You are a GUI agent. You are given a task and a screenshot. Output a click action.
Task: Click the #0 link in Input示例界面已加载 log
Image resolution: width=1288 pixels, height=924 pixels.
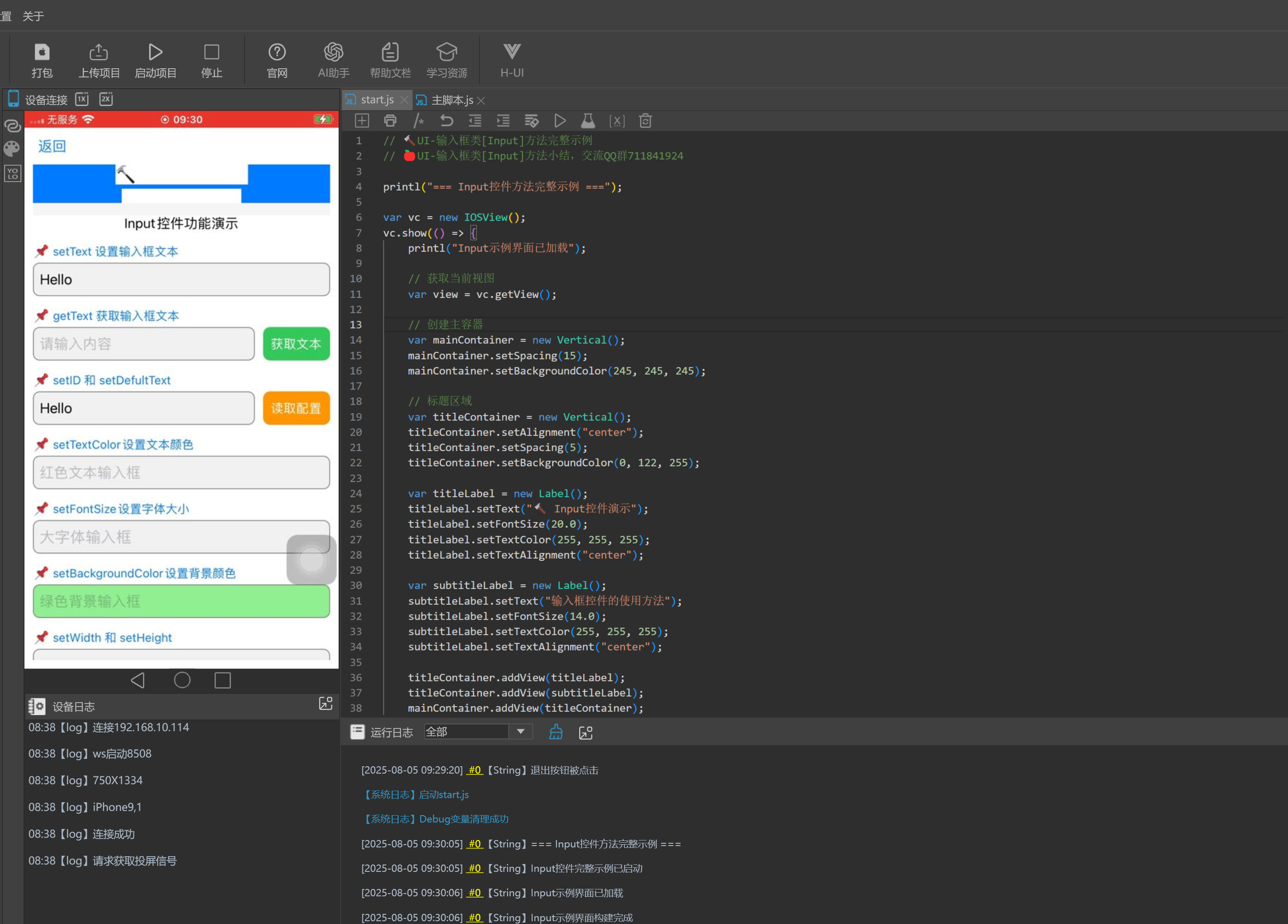click(475, 894)
